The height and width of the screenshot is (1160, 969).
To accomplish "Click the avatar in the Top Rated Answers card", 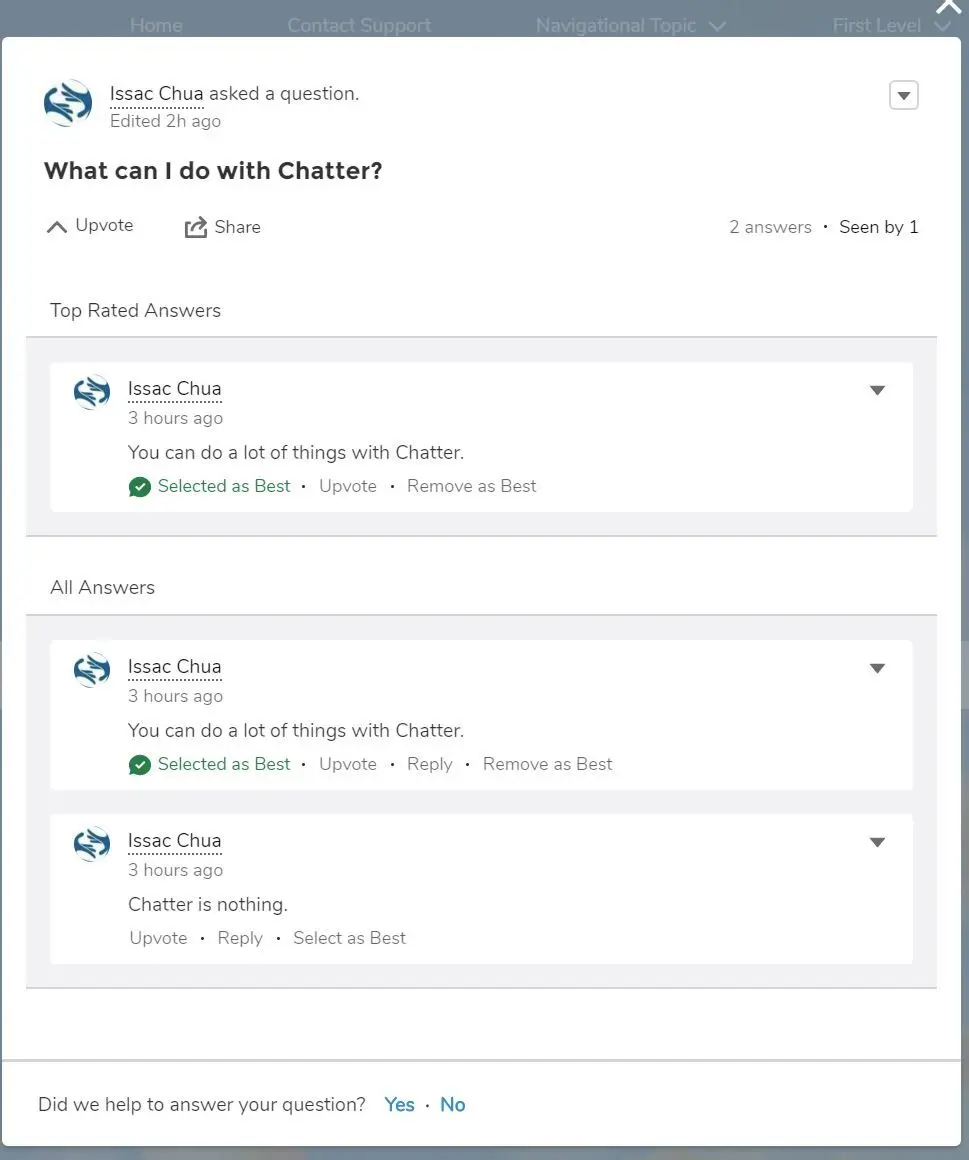I will (x=92, y=392).
